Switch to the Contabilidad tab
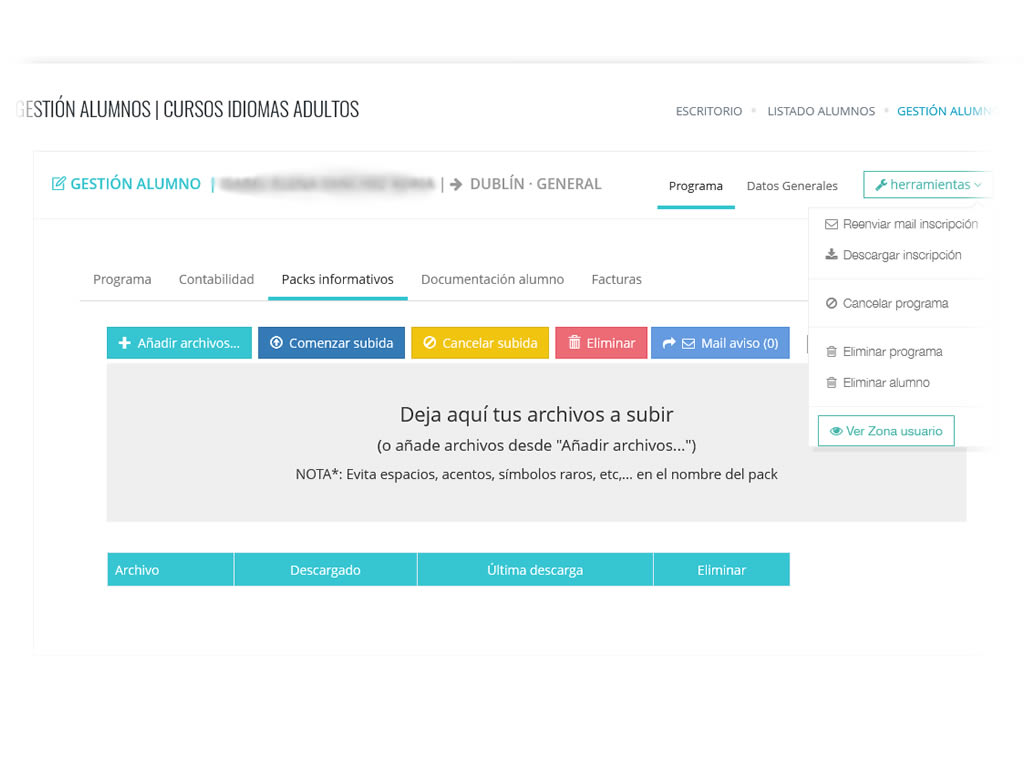The width and height of the screenshot is (1024, 768). click(x=216, y=280)
